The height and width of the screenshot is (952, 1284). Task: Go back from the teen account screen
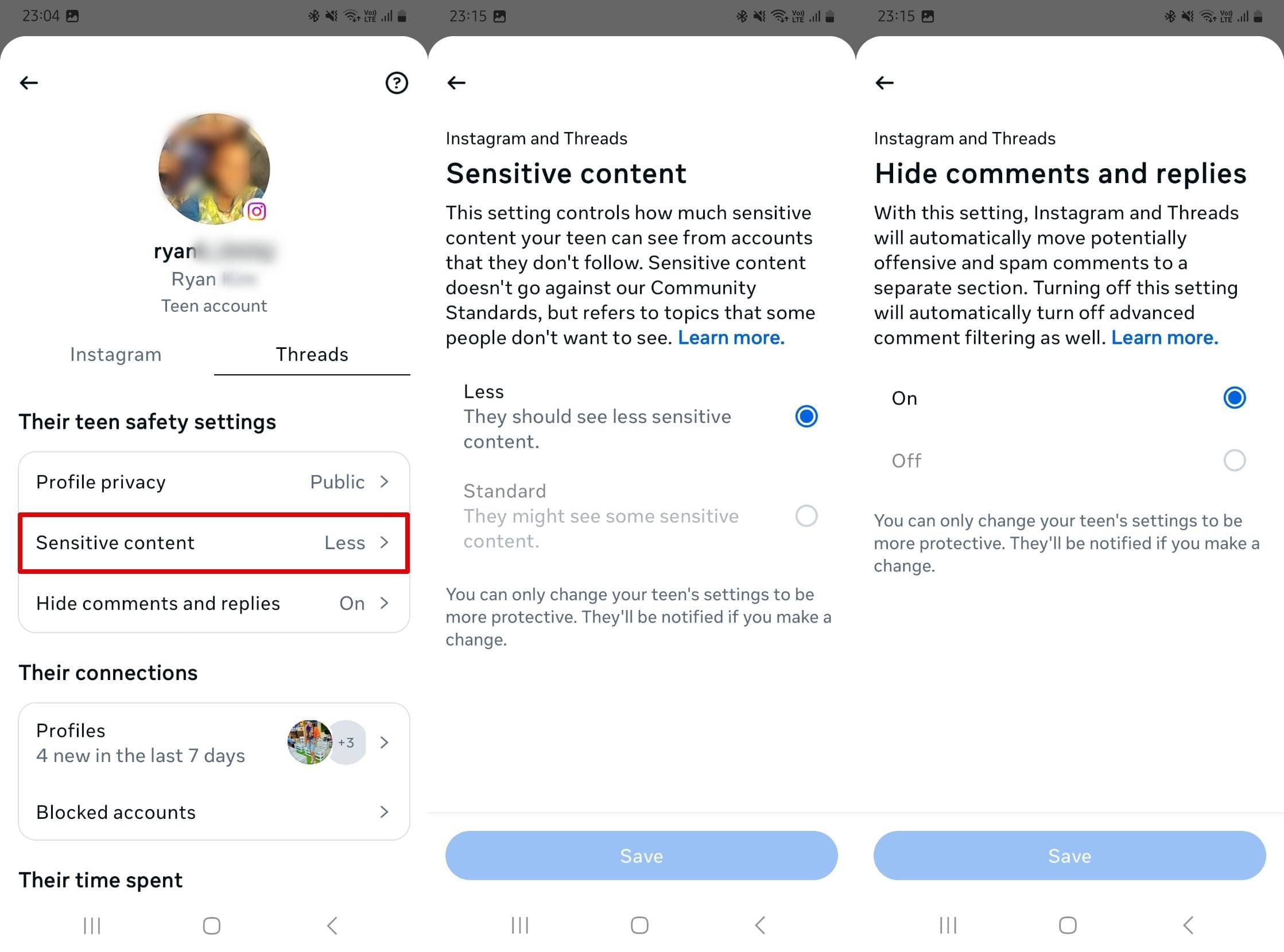pos(29,83)
